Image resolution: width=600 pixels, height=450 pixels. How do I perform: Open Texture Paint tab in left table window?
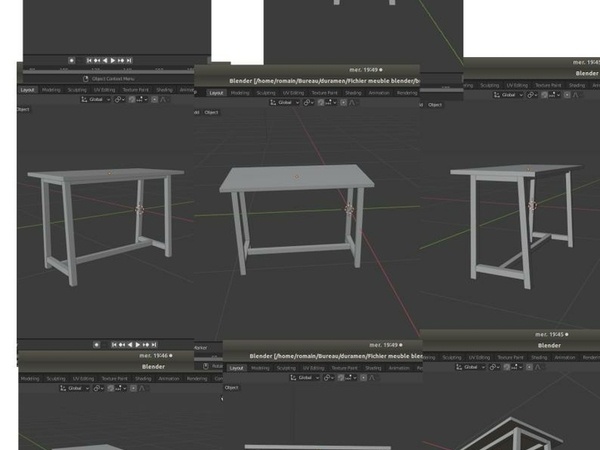pos(135,89)
